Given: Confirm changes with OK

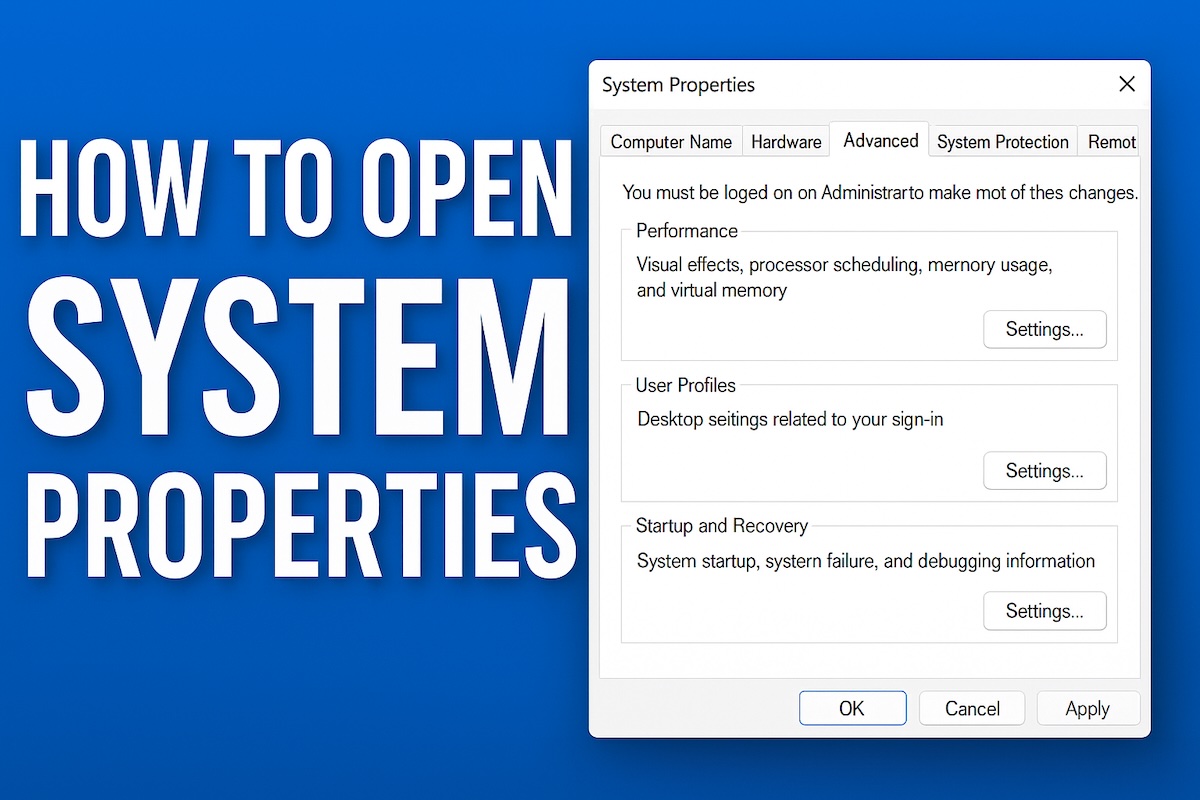Looking at the screenshot, I should click(852, 708).
